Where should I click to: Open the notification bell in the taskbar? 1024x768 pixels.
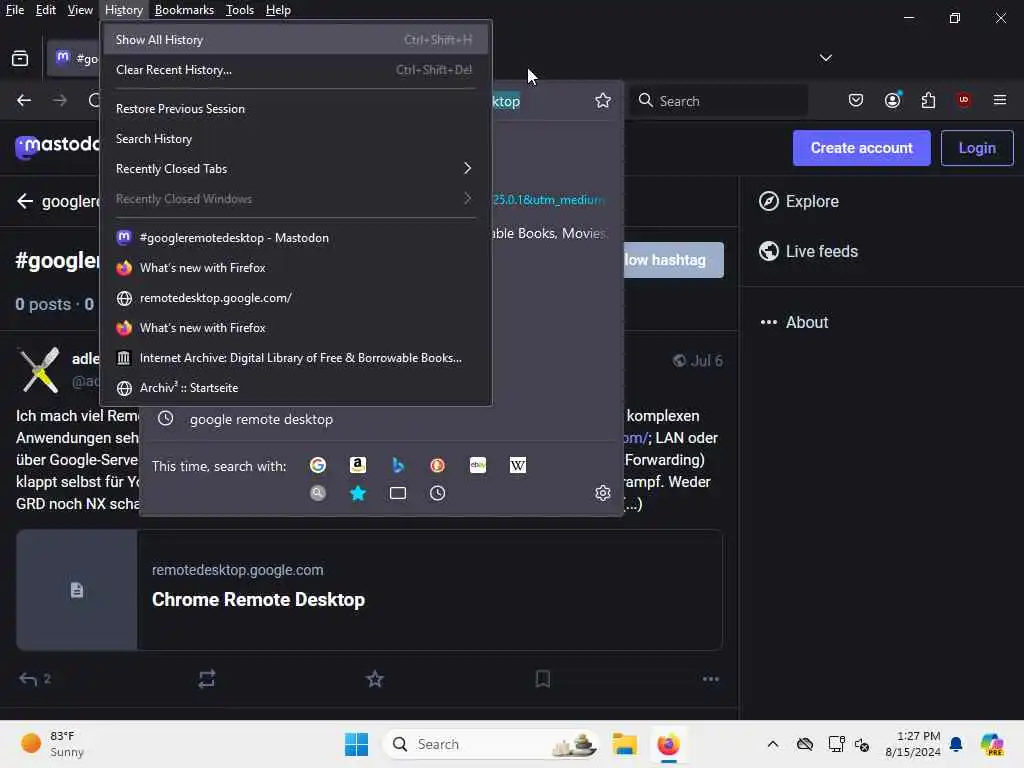point(956,744)
